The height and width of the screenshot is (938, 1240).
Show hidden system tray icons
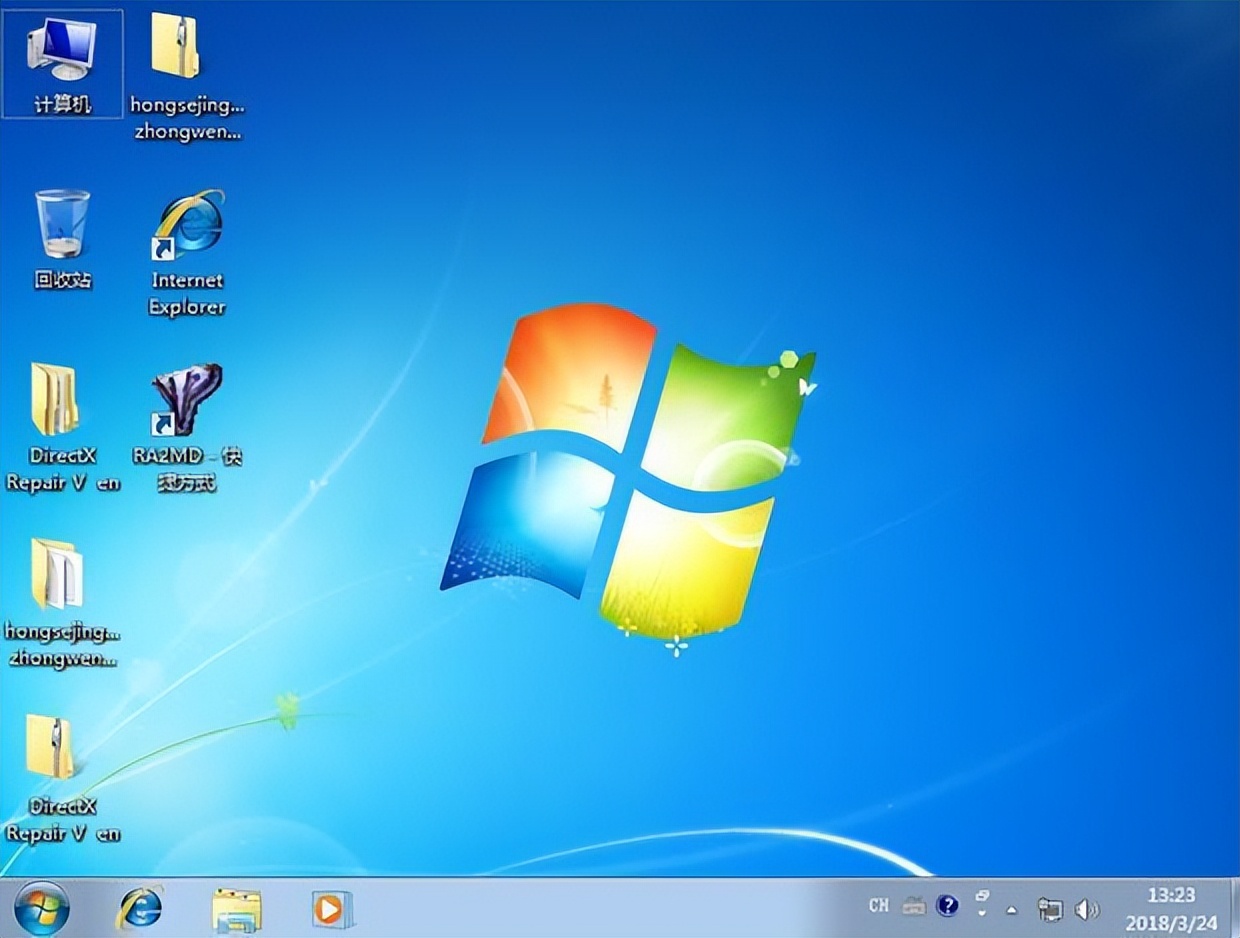pyautogui.click(x=1011, y=909)
